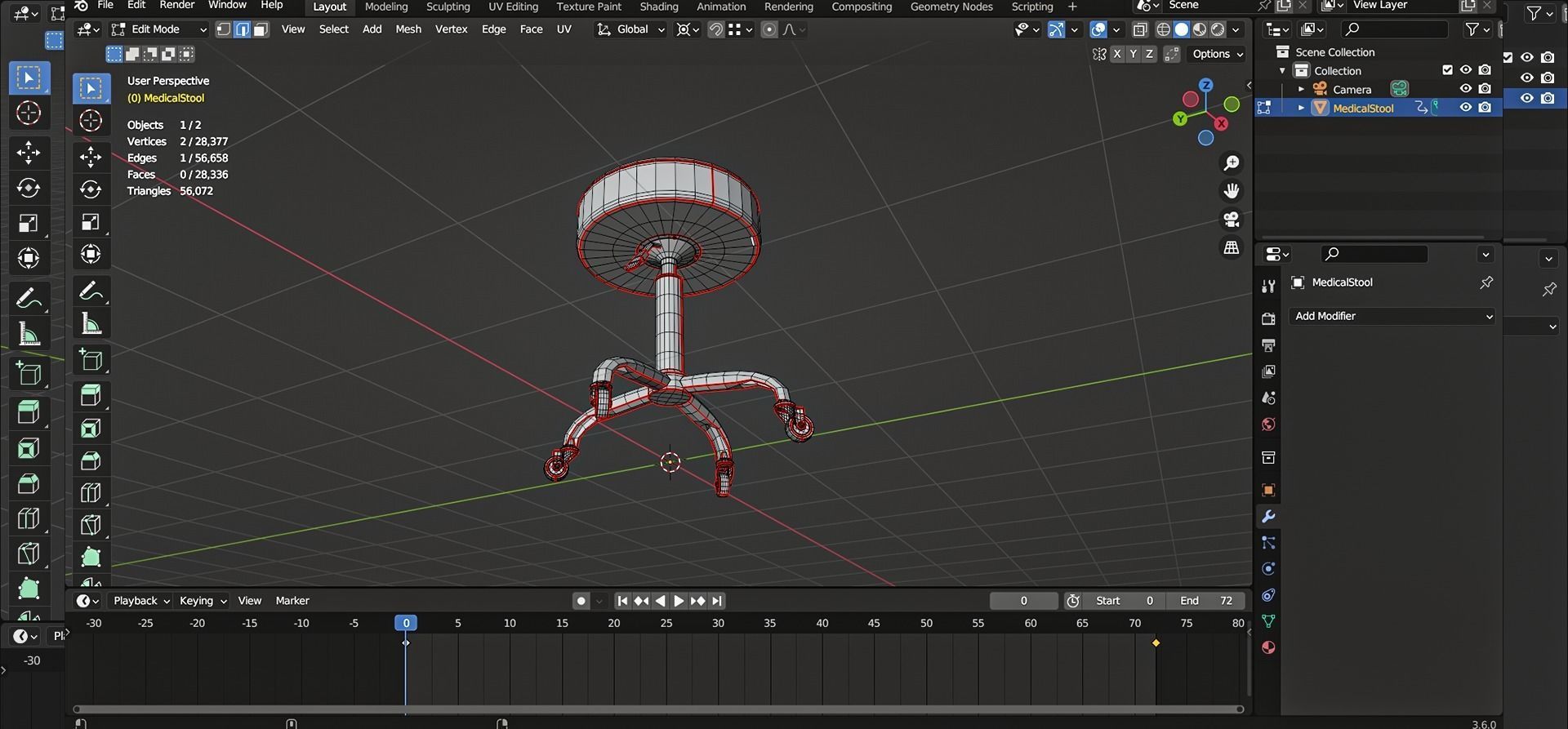Open the Object properties orange square tab
The image size is (1568, 729).
tap(1268, 490)
